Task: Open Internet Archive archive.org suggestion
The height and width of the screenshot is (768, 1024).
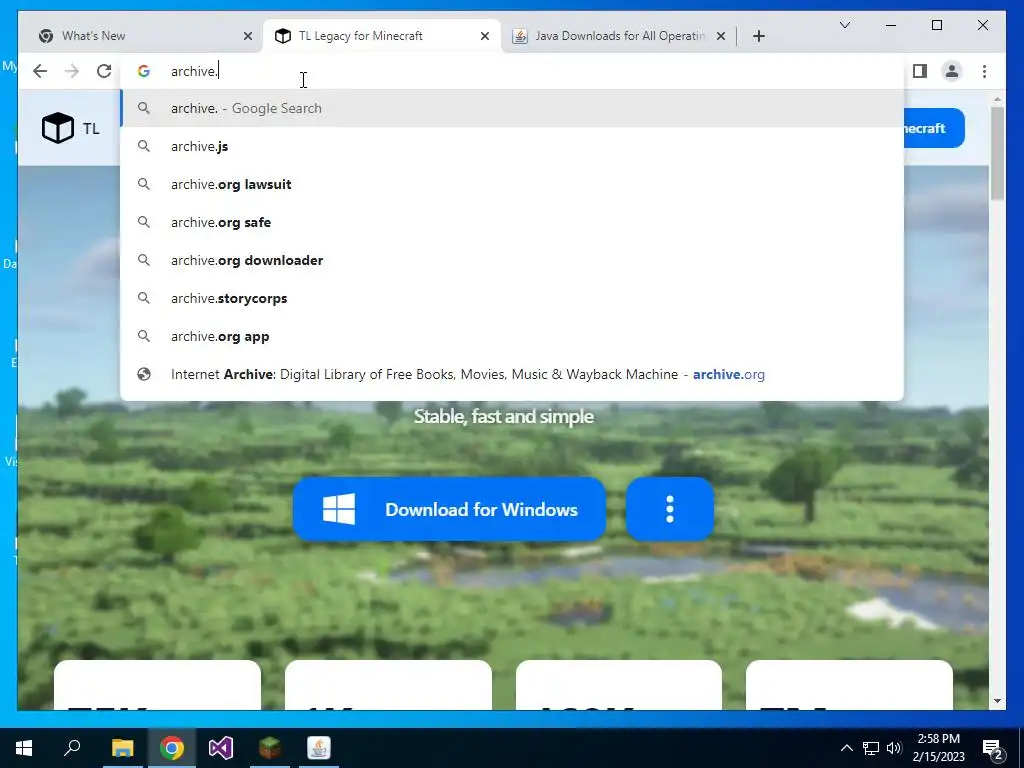Action: tap(513, 374)
